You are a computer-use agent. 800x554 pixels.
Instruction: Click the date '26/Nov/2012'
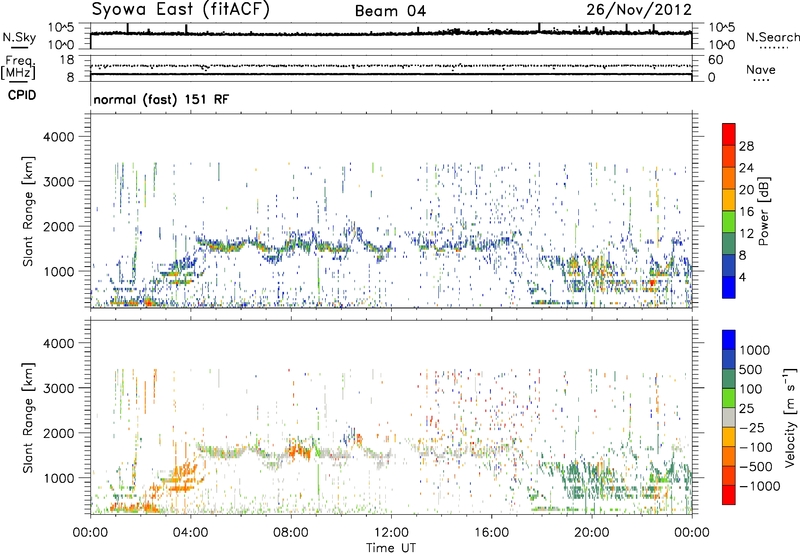click(639, 10)
